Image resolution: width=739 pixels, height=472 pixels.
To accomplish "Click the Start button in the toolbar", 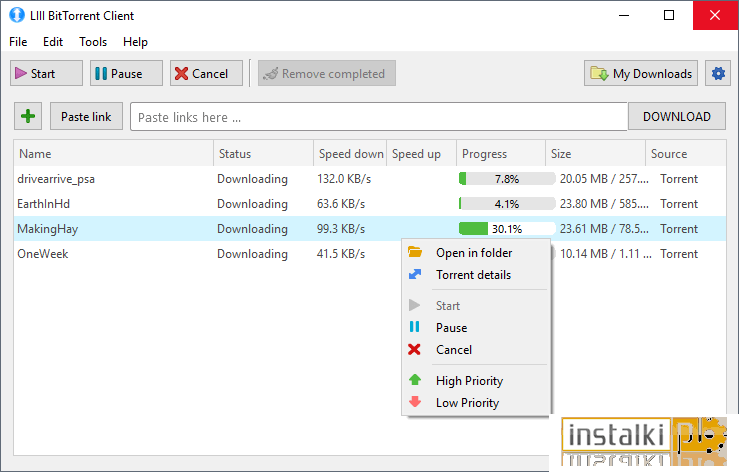I will pyautogui.click(x=46, y=73).
